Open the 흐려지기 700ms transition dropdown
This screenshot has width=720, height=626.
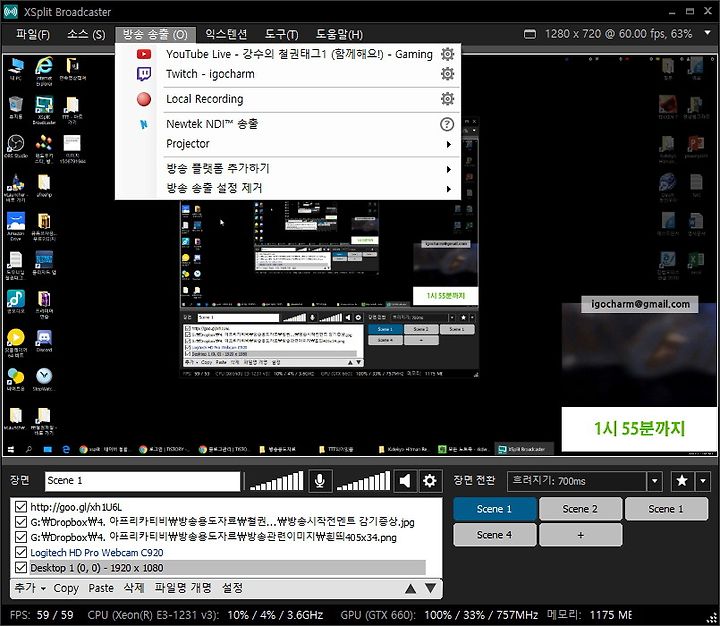tap(654, 481)
